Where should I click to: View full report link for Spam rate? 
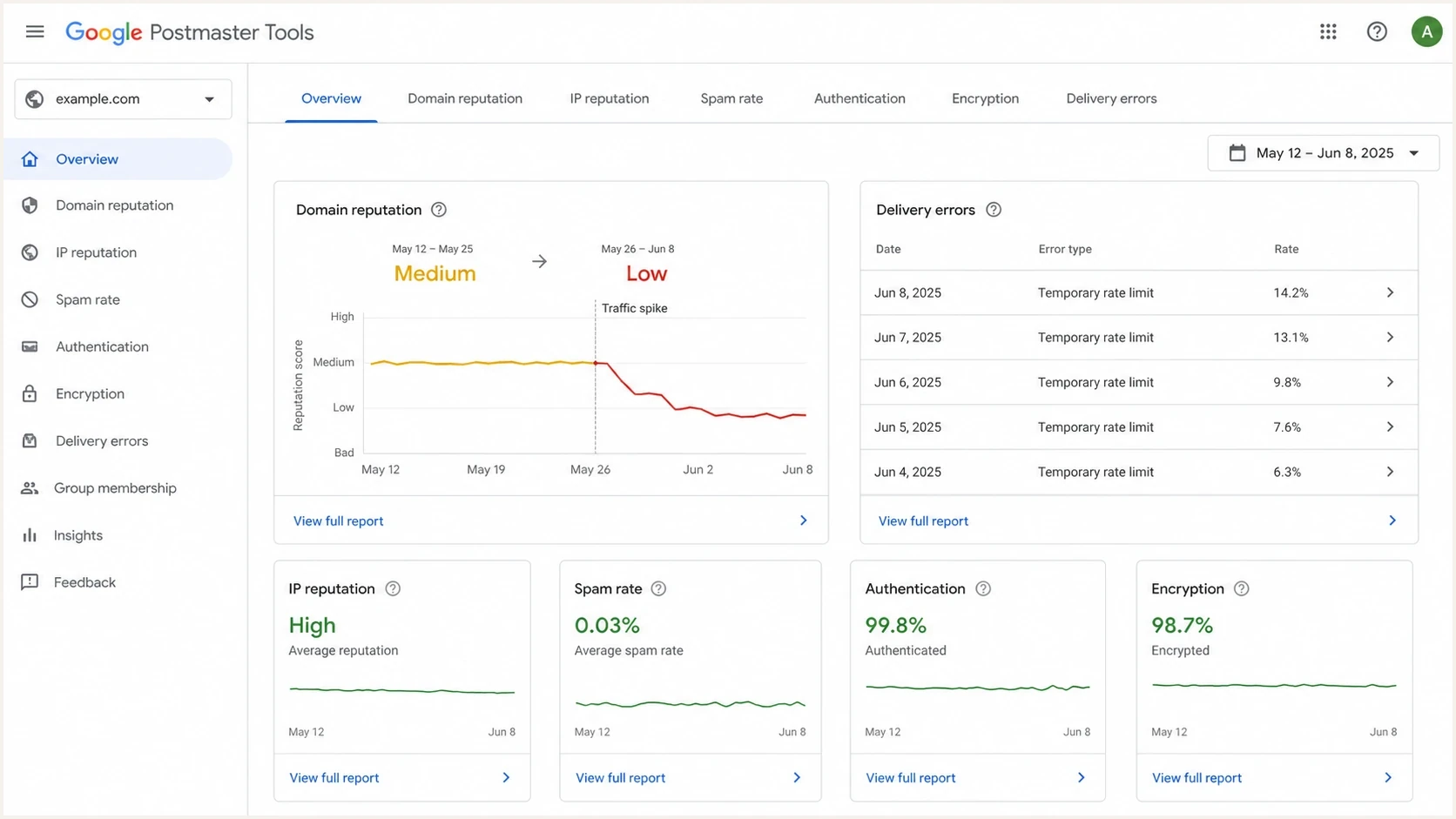(x=620, y=778)
